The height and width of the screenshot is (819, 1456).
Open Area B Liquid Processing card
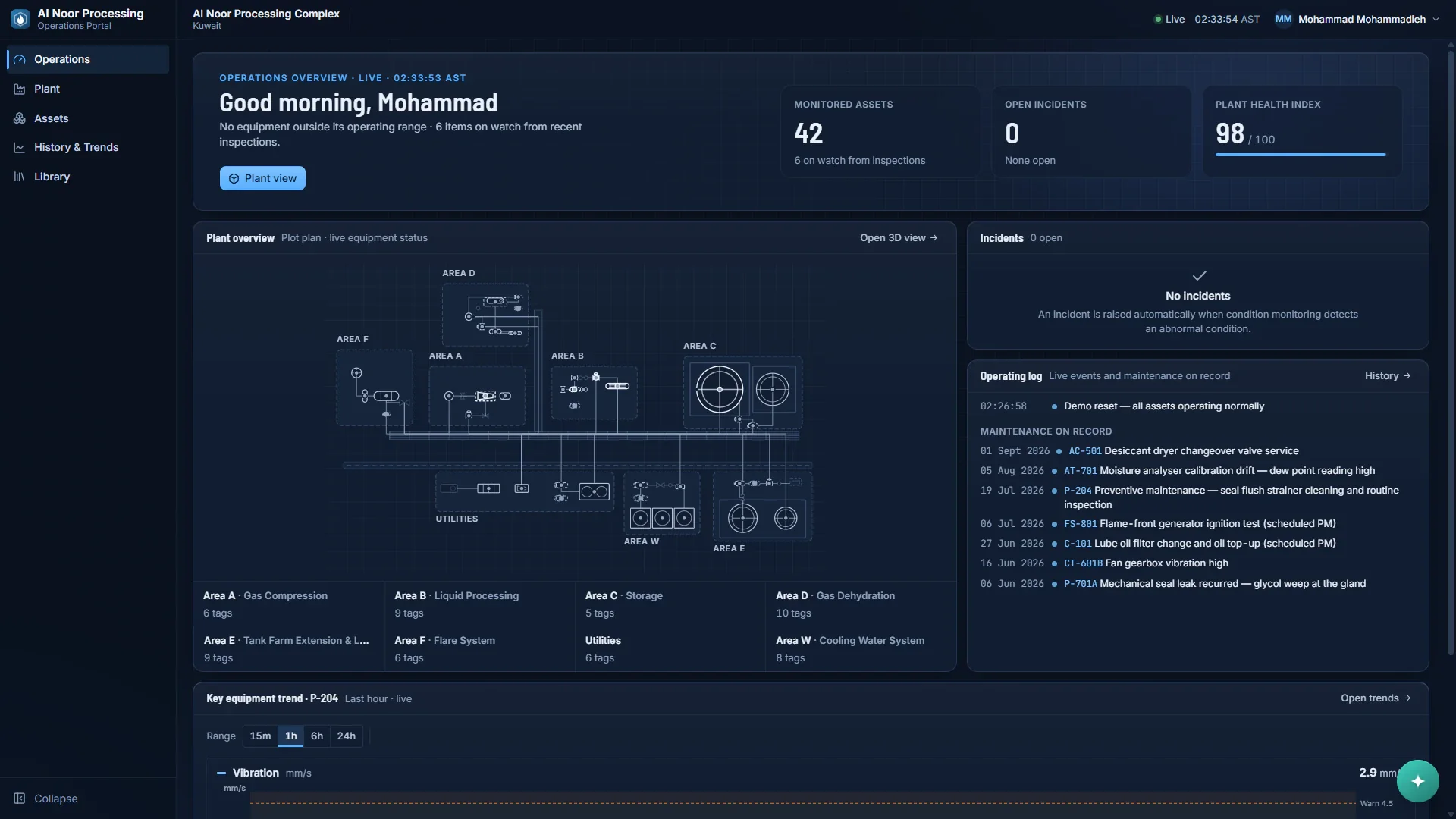(480, 604)
